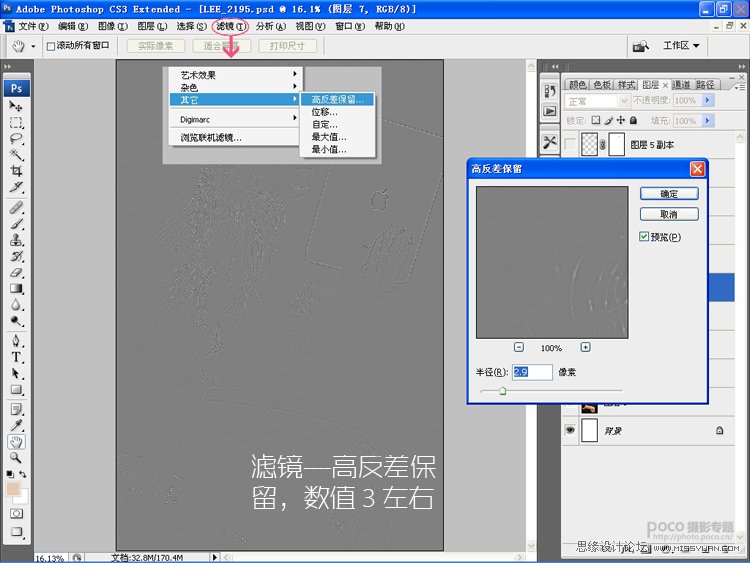
Task: Select the Rectangle shape tool
Action: coord(16,390)
